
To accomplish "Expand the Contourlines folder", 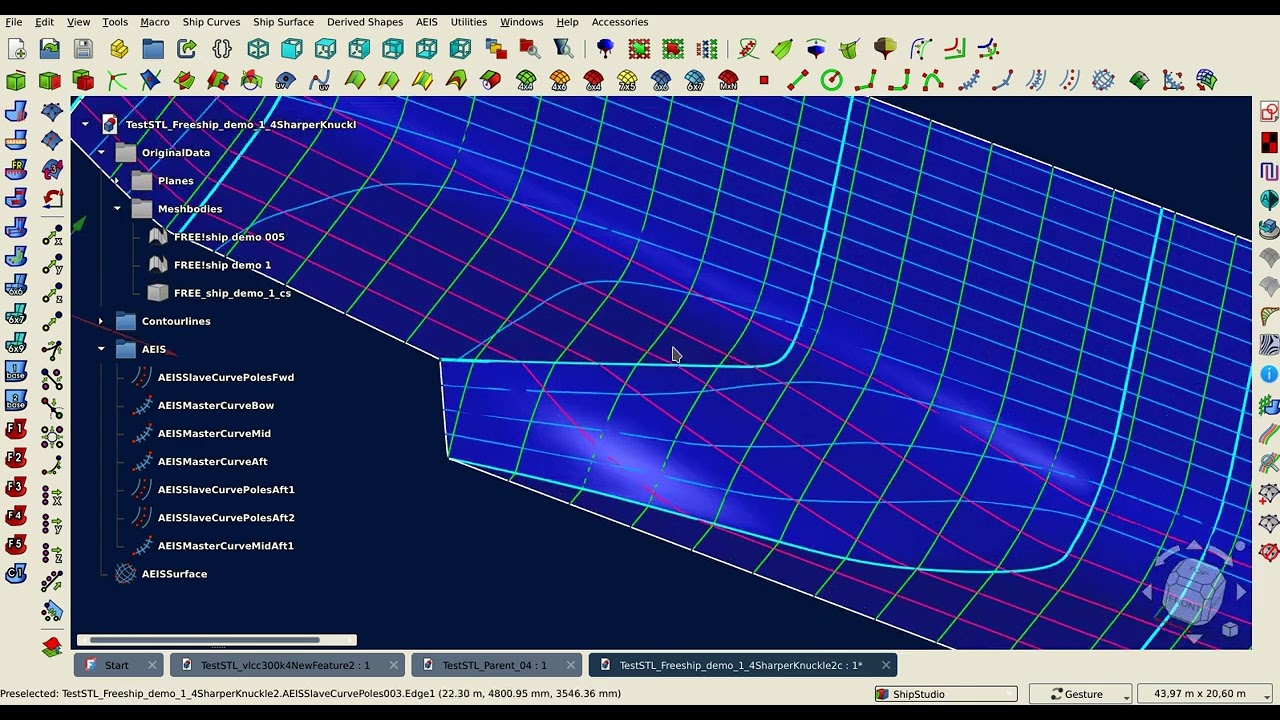I will pyautogui.click(x=101, y=321).
